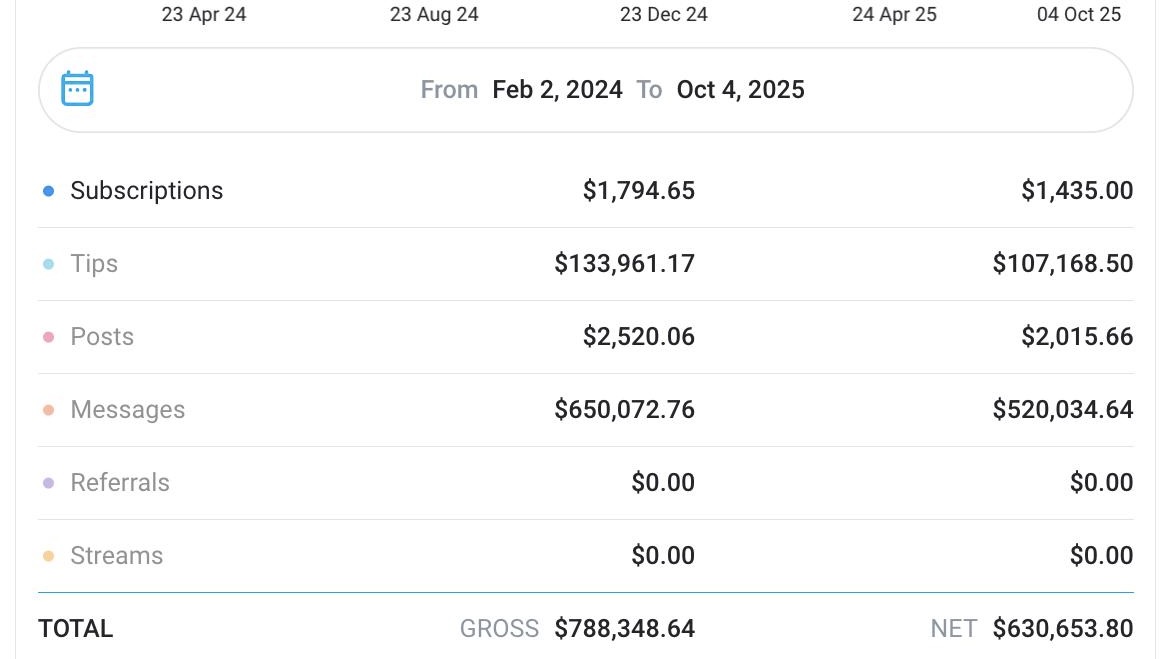1174x659 pixels.
Task: Click the 23 Dec 24 axis label
Action: click(663, 15)
